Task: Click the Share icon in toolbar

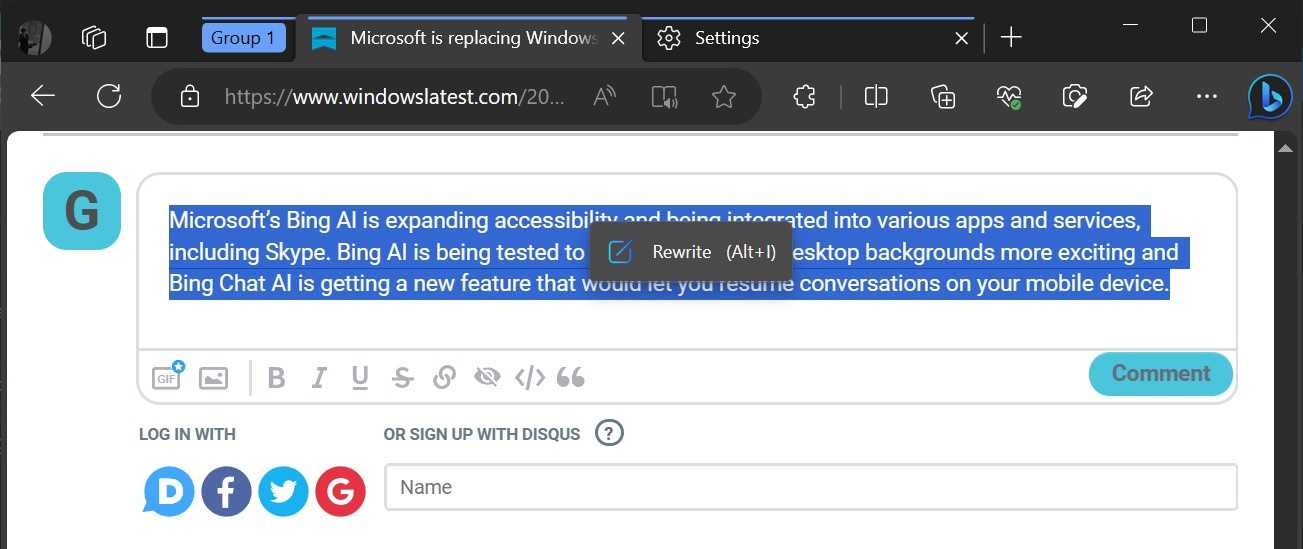Action: pyautogui.click(x=1141, y=97)
